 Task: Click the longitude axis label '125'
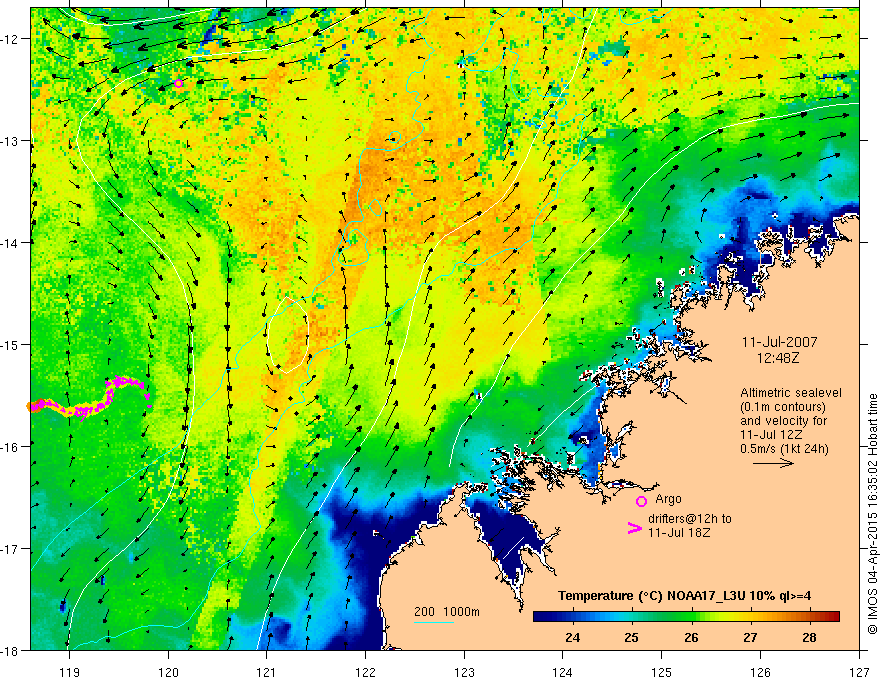tap(662, 672)
